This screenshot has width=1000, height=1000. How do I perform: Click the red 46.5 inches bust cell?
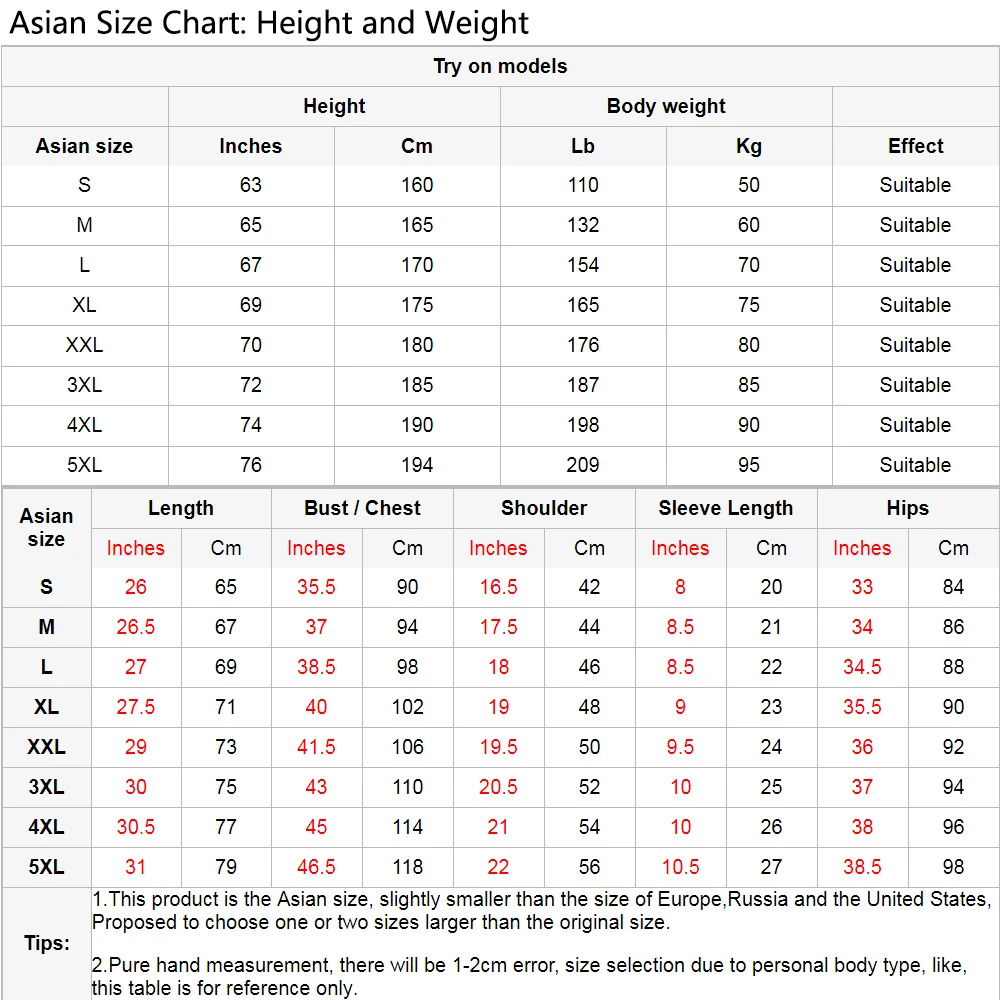tap(316, 867)
